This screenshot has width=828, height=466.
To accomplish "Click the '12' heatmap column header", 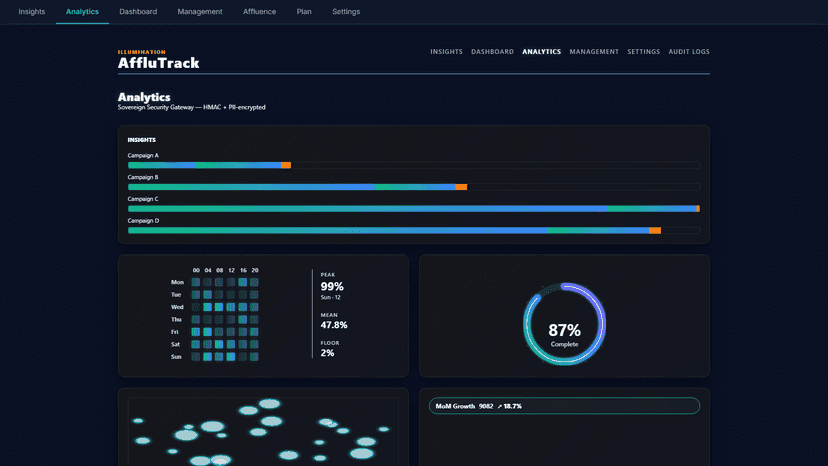I will click(x=231, y=270).
